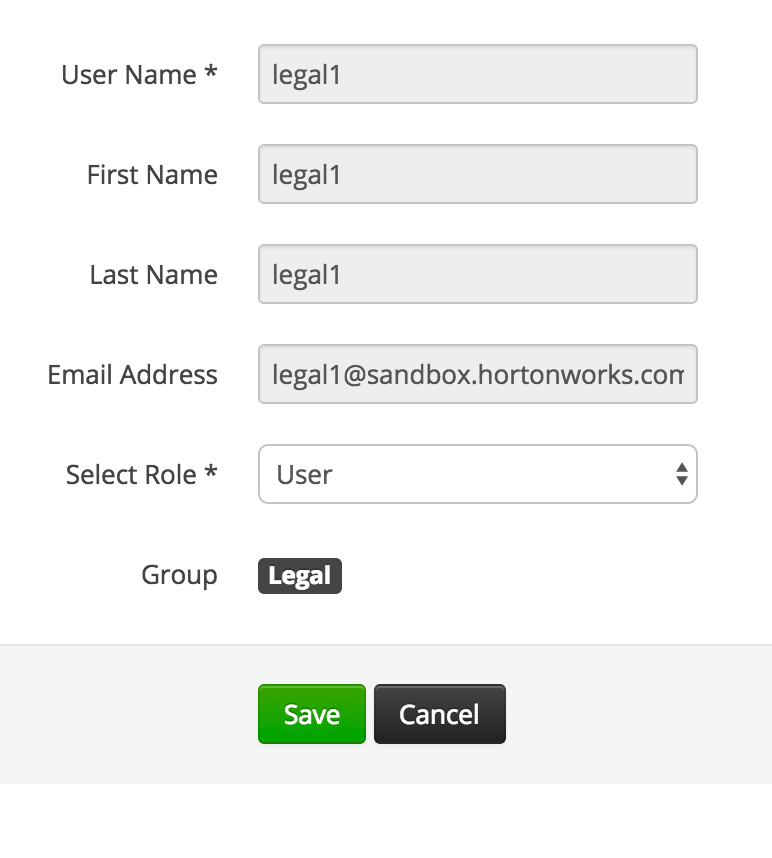Click the up-down arrows on role selector
The height and width of the screenshot is (858, 772).
(681, 474)
